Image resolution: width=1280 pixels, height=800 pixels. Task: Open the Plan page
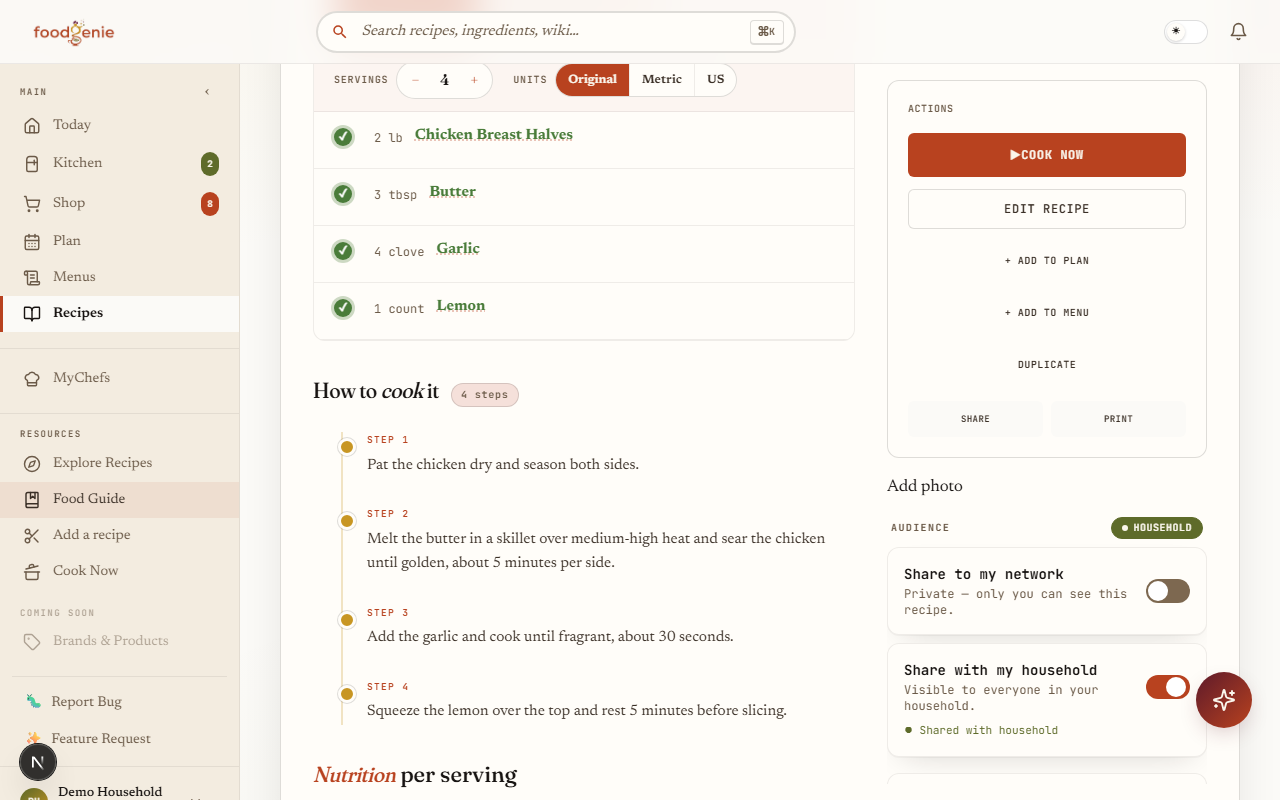pos(119,241)
